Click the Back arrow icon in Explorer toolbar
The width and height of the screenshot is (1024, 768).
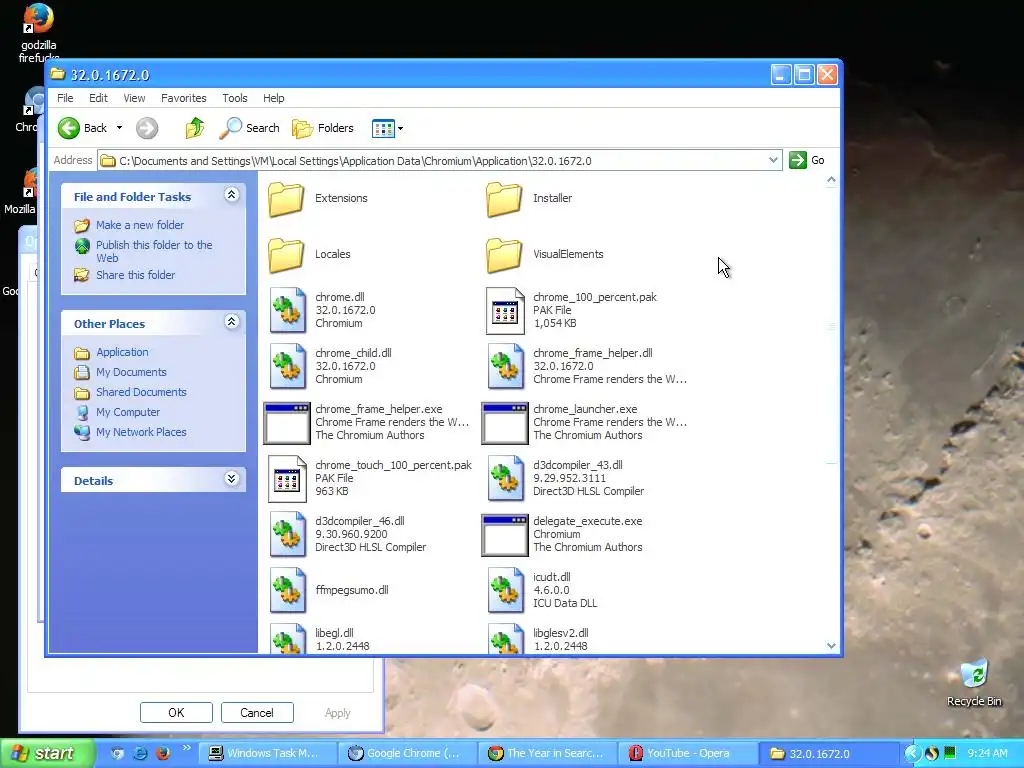tap(69, 128)
